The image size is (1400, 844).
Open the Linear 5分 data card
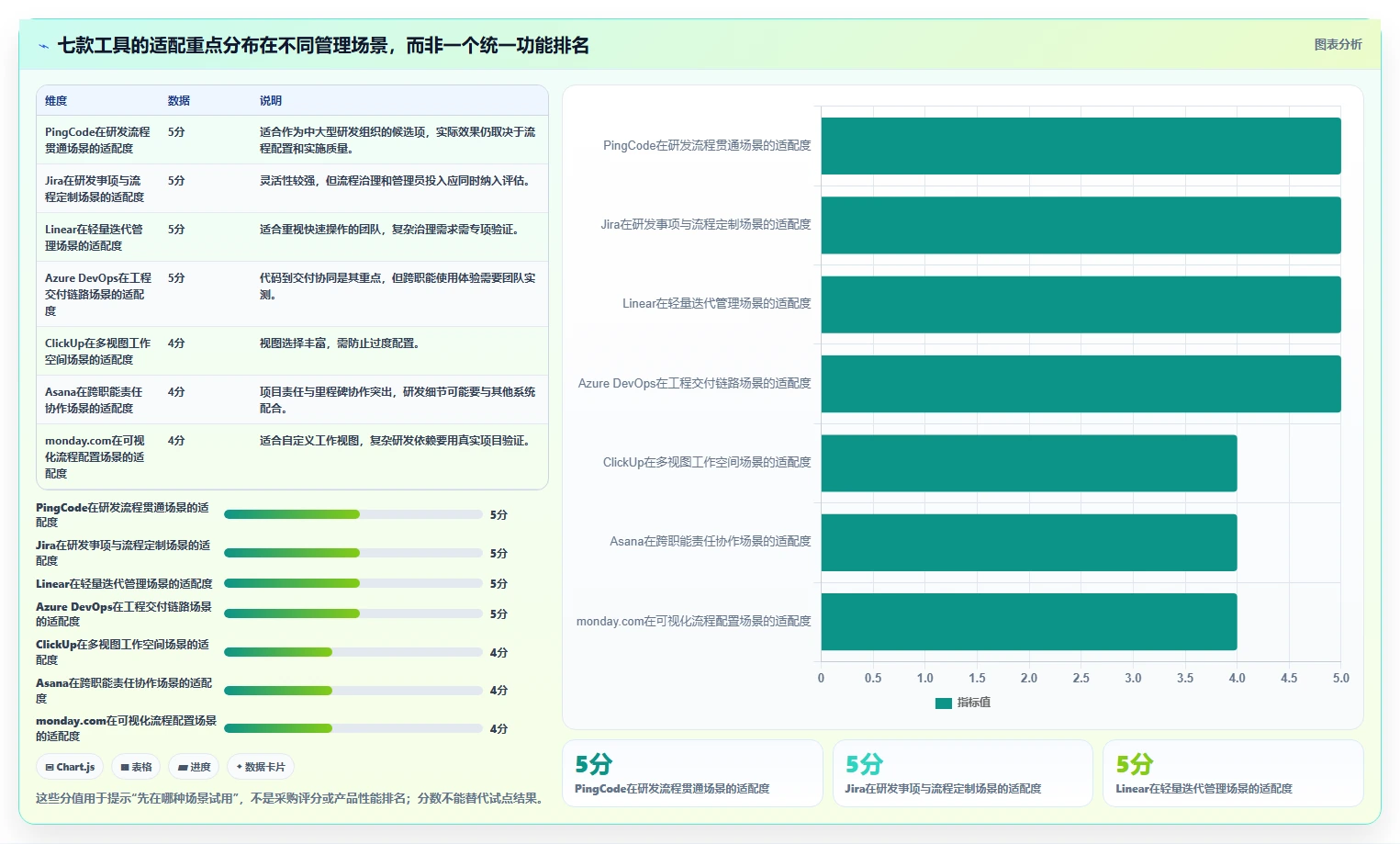[x=1233, y=773]
